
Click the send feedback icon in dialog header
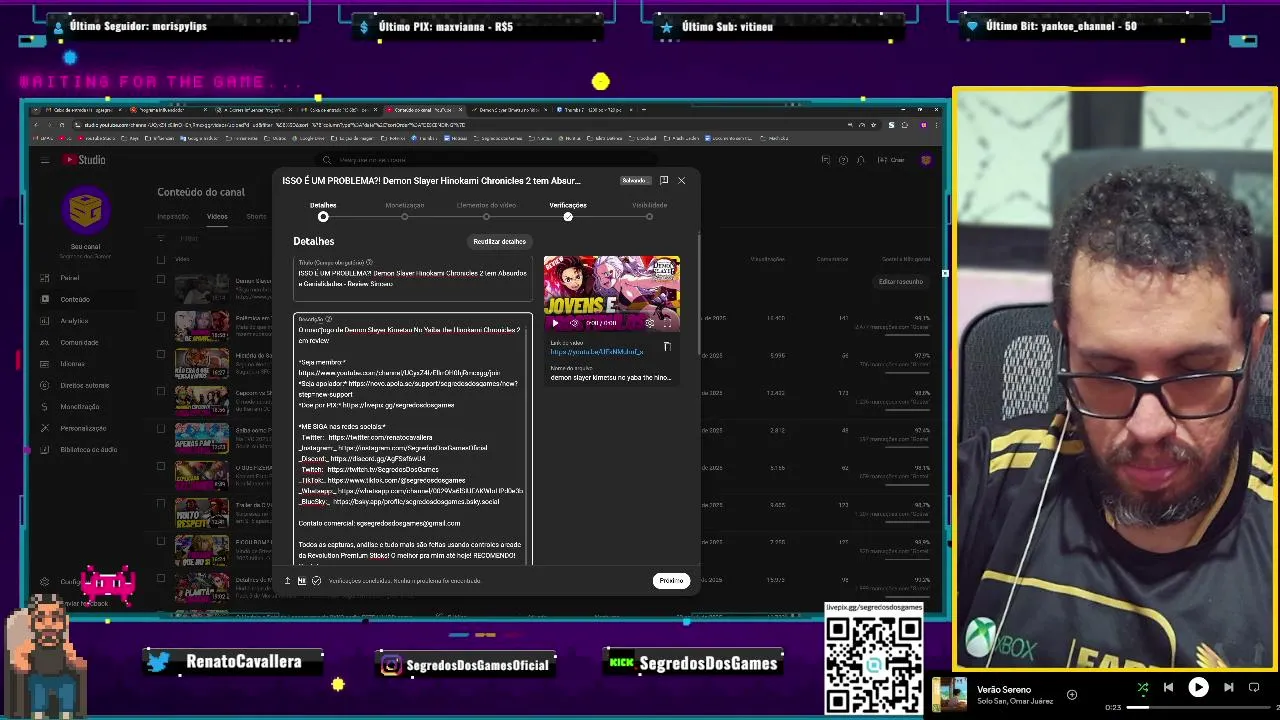tap(663, 181)
